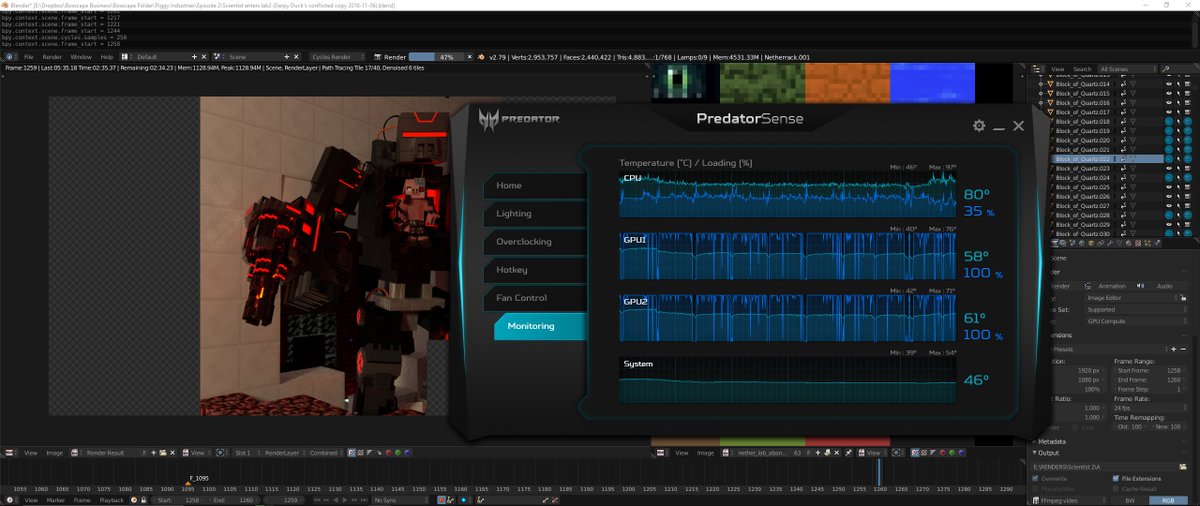This screenshot has height=506, width=1200.
Task: Expand Block_of_Quartz.016 tree node
Action: pos(1041,102)
